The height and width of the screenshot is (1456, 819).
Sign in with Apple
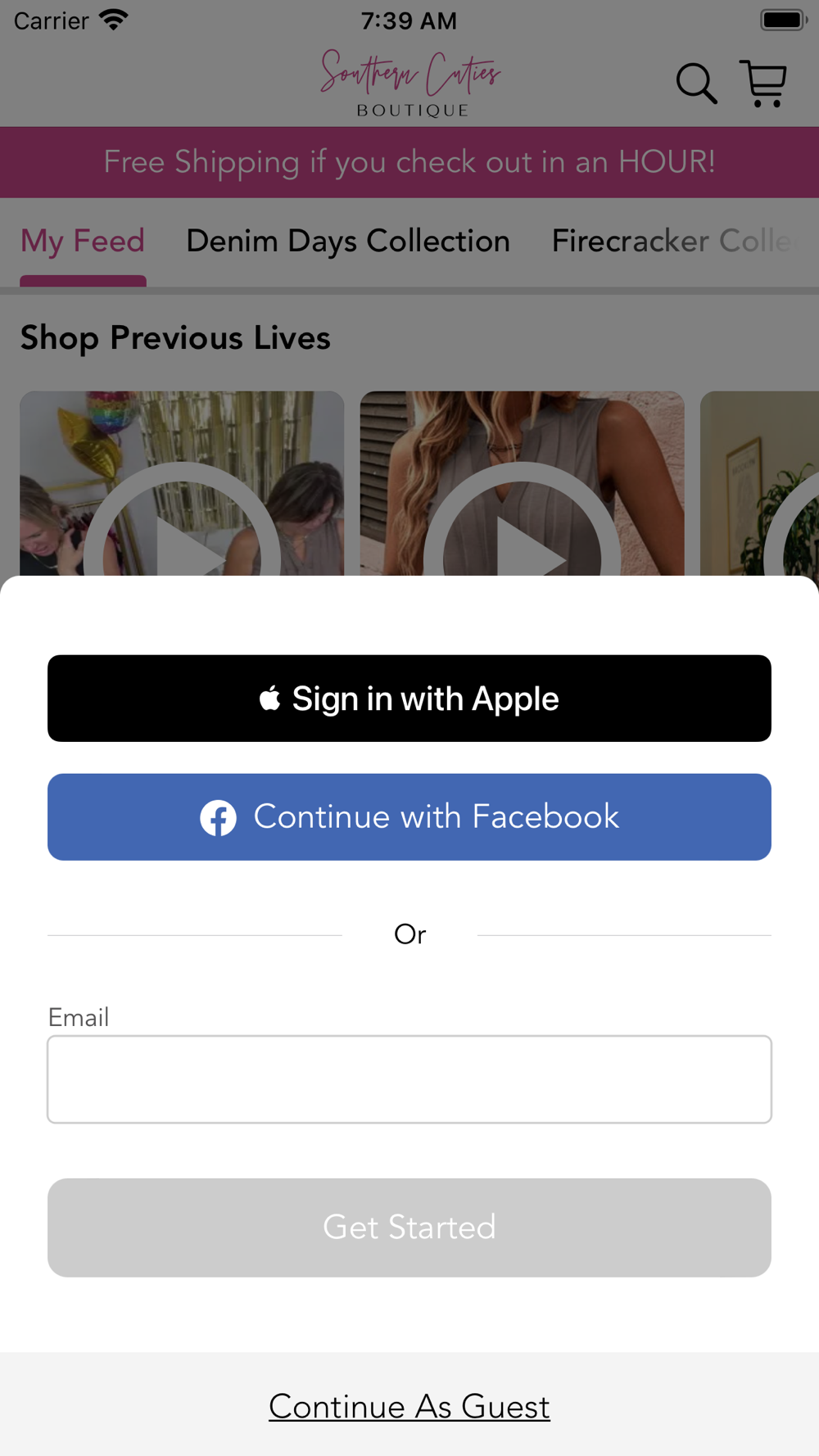pyautogui.click(x=409, y=699)
